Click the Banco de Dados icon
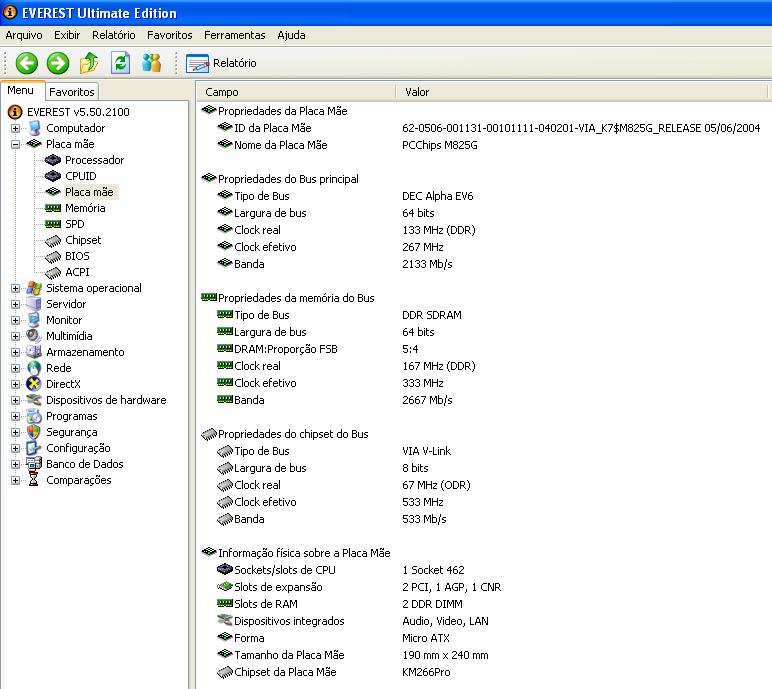The height and width of the screenshot is (689, 772). (x=34, y=464)
